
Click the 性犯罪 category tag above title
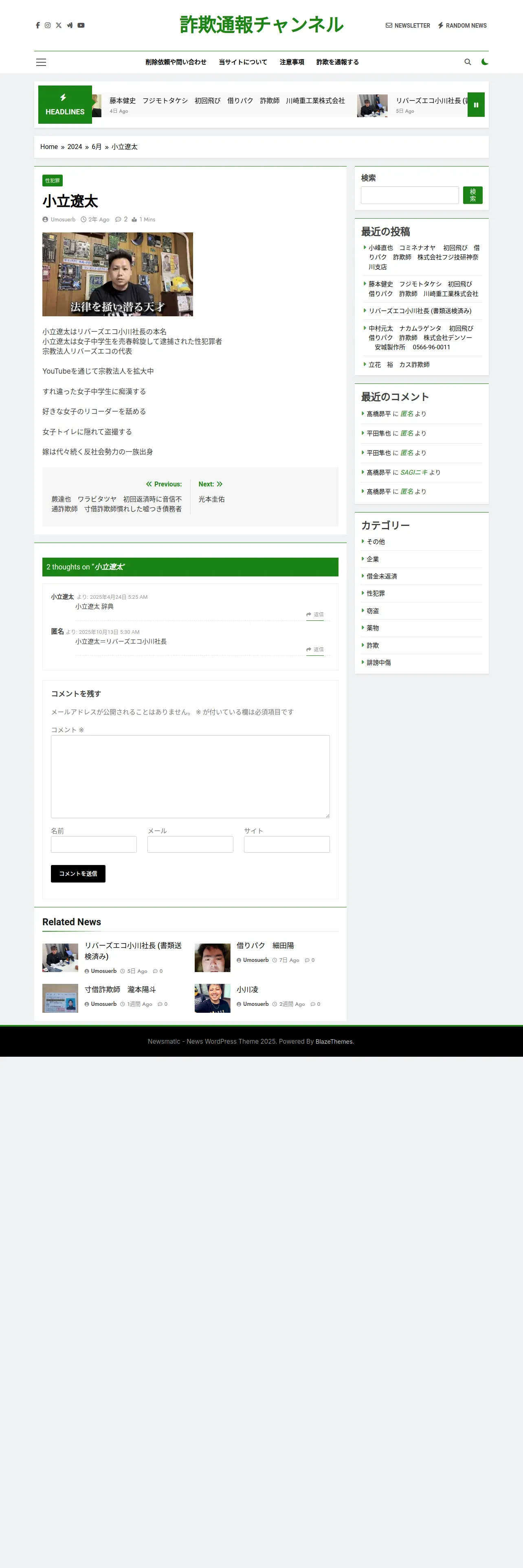53,180
